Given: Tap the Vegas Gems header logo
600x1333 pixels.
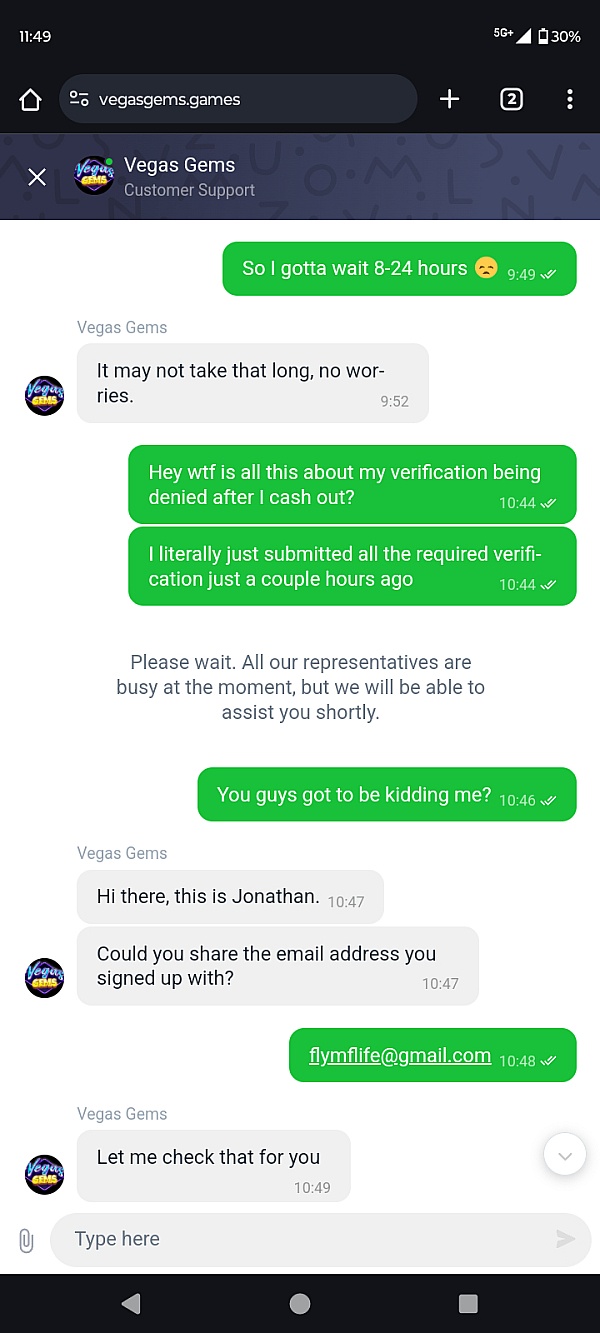Looking at the screenshot, I should pyautogui.click(x=94, y=176).
